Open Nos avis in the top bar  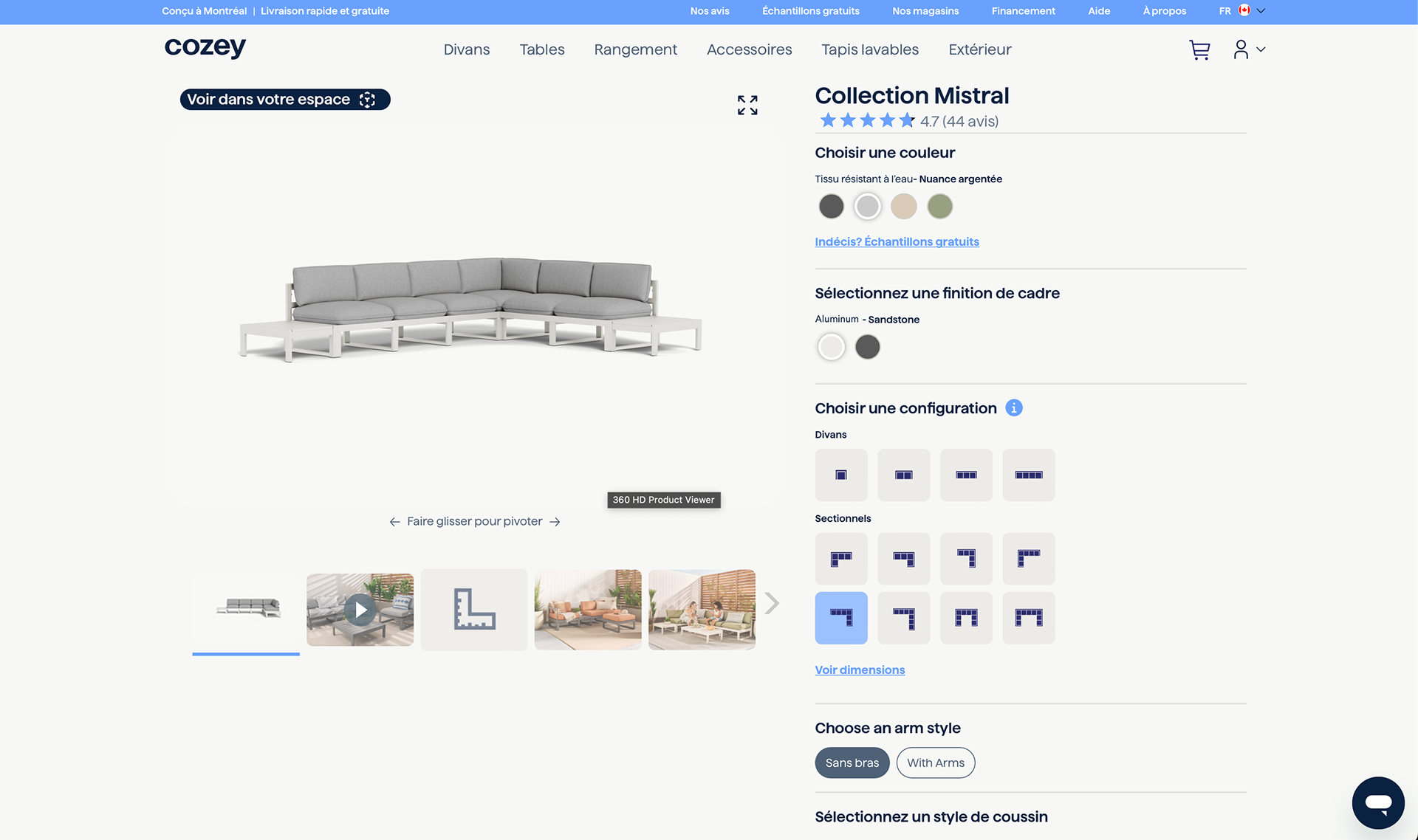[710, 10]
